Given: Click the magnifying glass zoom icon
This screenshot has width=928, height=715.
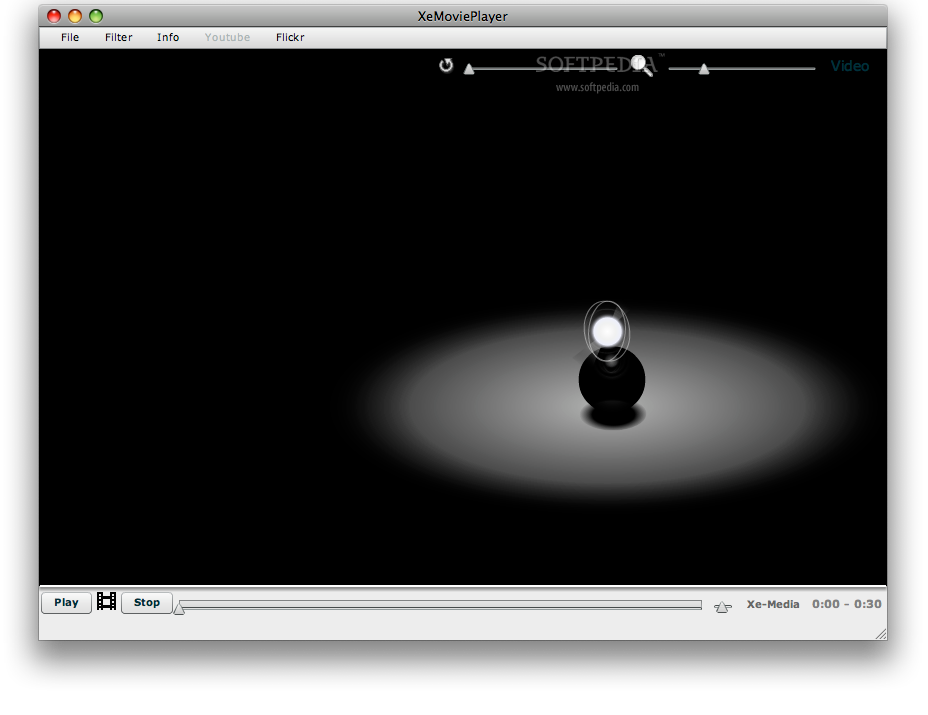Looking at the screenshot, I should (641, 65).
